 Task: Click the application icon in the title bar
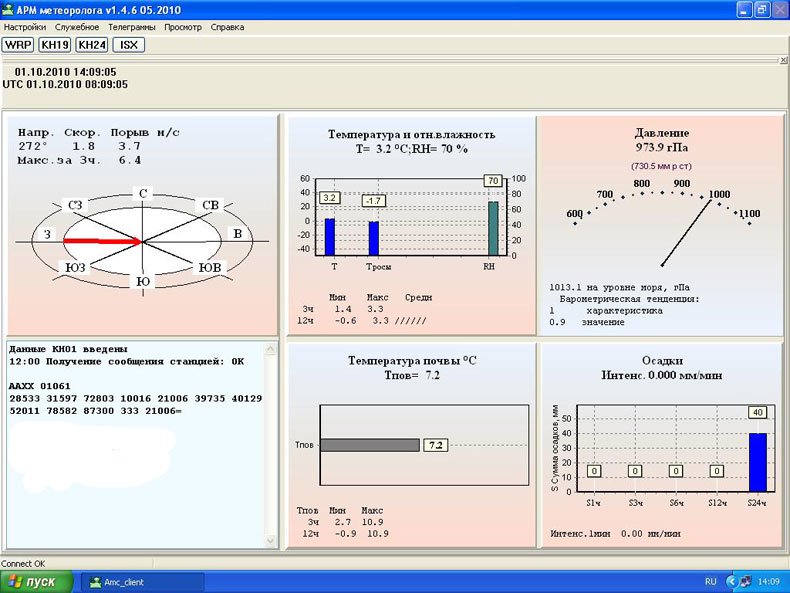click(9, 9)
